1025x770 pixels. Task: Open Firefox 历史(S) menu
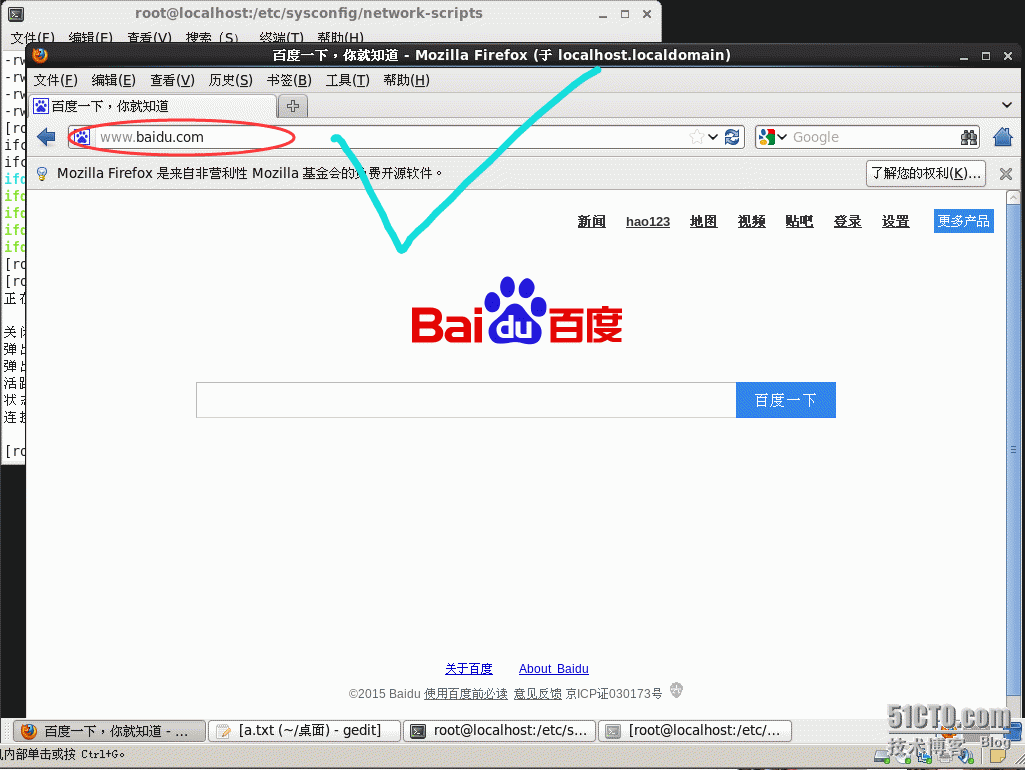click(231, 80)
